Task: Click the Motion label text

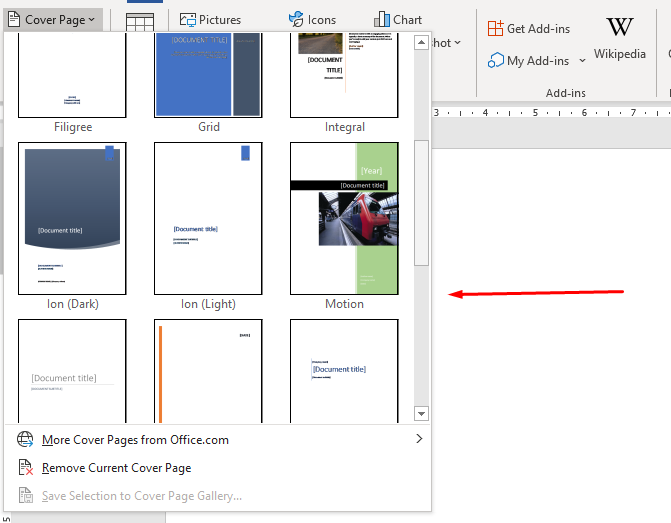Action: (344, 304)
